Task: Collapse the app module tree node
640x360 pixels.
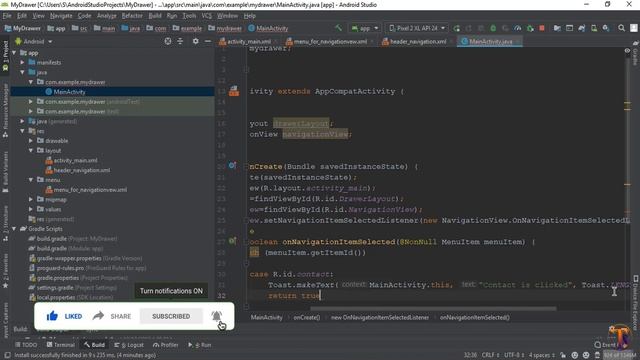Action: (x=15, y=53)
